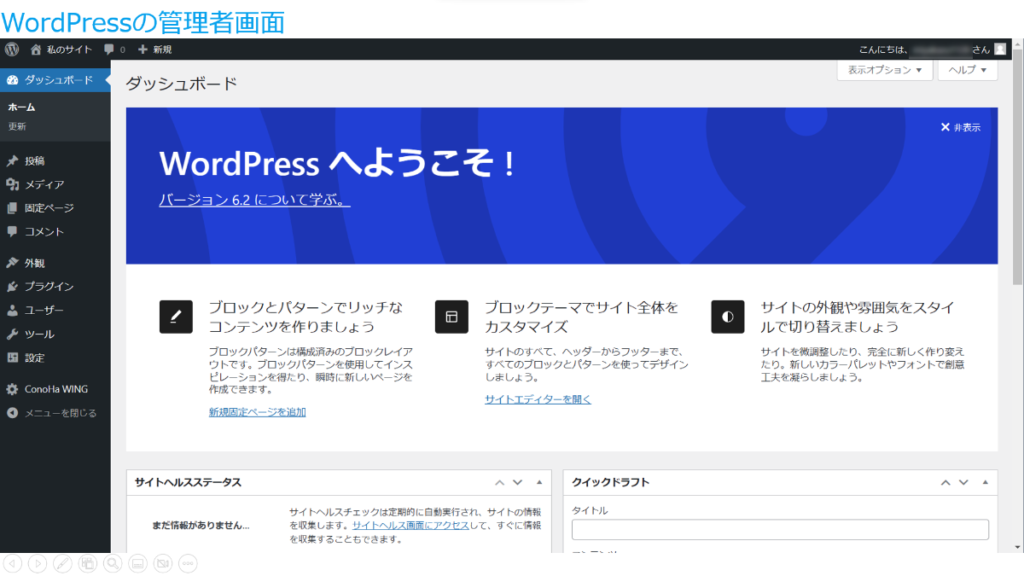Move サイトヘルスステータス panel up
The image size is (1024, 576).
(x=500, y=483)
